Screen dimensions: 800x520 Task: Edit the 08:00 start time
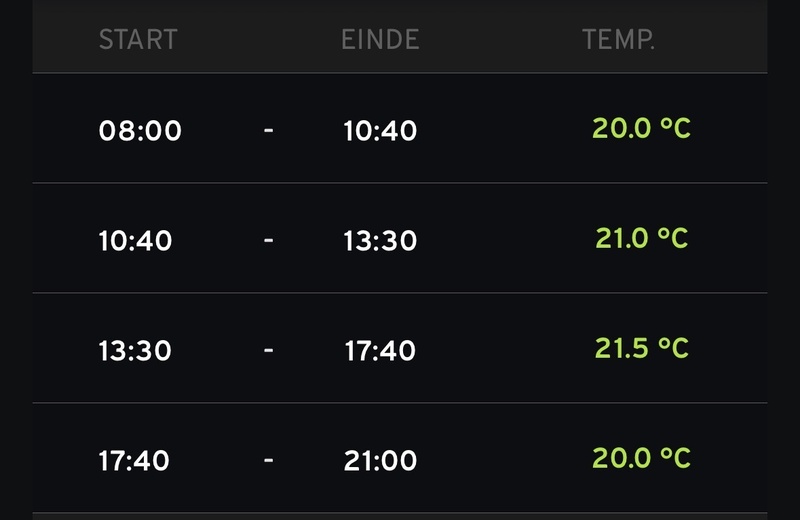140,131
